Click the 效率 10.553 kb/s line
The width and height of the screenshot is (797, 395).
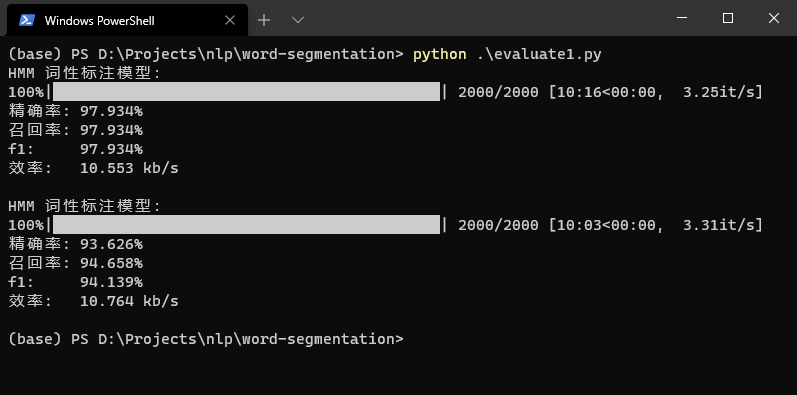(x=94, y=168)
